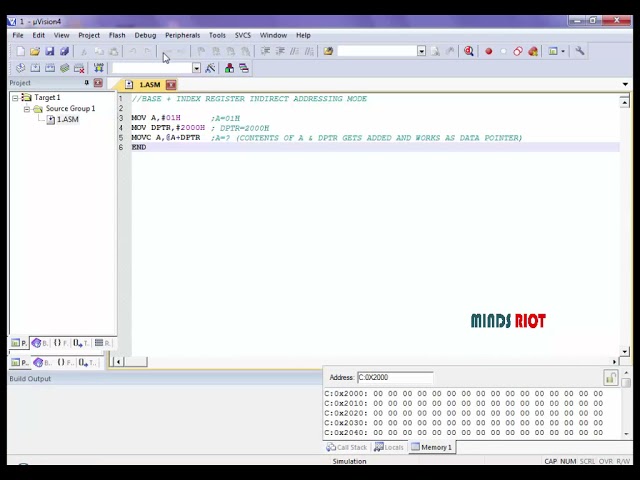
Task: Click the code line 'MOVC A,@A+DPTR'
Action: click(x=166, y=138)
